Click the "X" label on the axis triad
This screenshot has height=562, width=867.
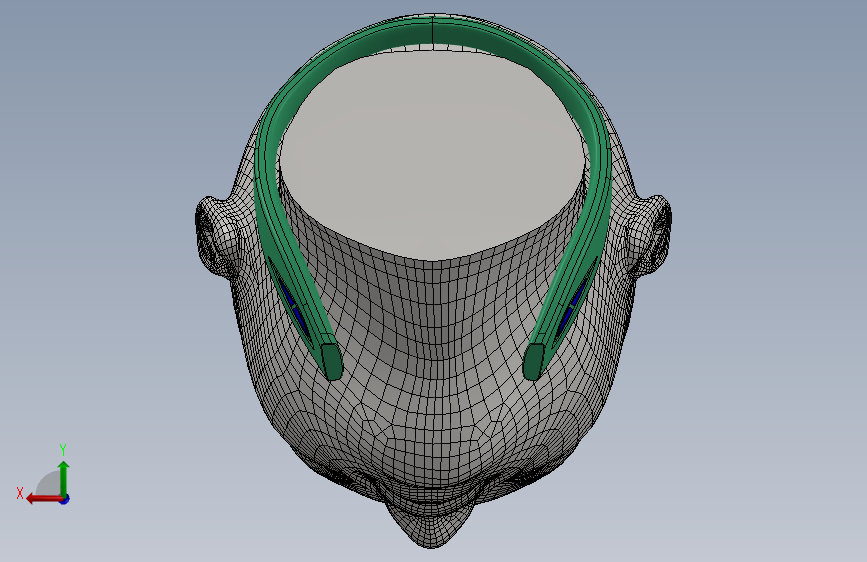pyautogui.click(x=20, y=493)
